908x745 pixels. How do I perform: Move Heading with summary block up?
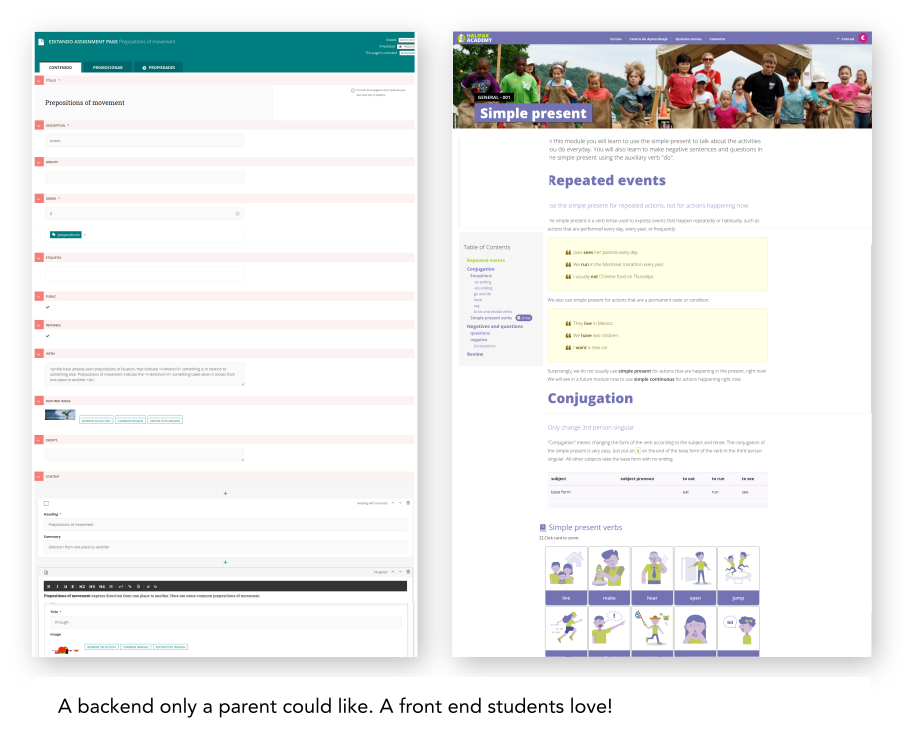point(392,503)
